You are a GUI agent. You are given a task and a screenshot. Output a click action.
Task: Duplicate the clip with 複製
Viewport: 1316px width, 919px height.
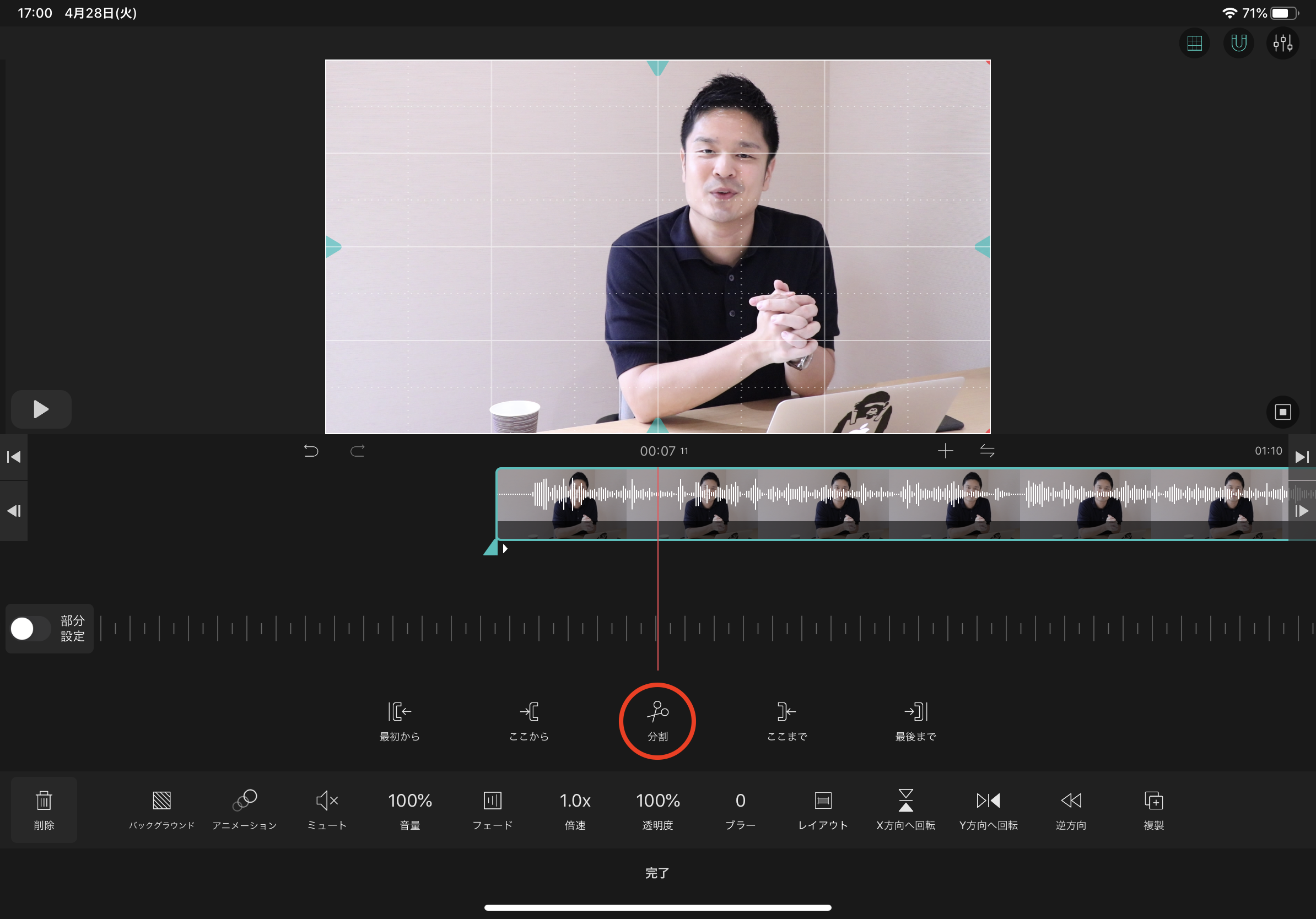click(x=1154, y=809)
